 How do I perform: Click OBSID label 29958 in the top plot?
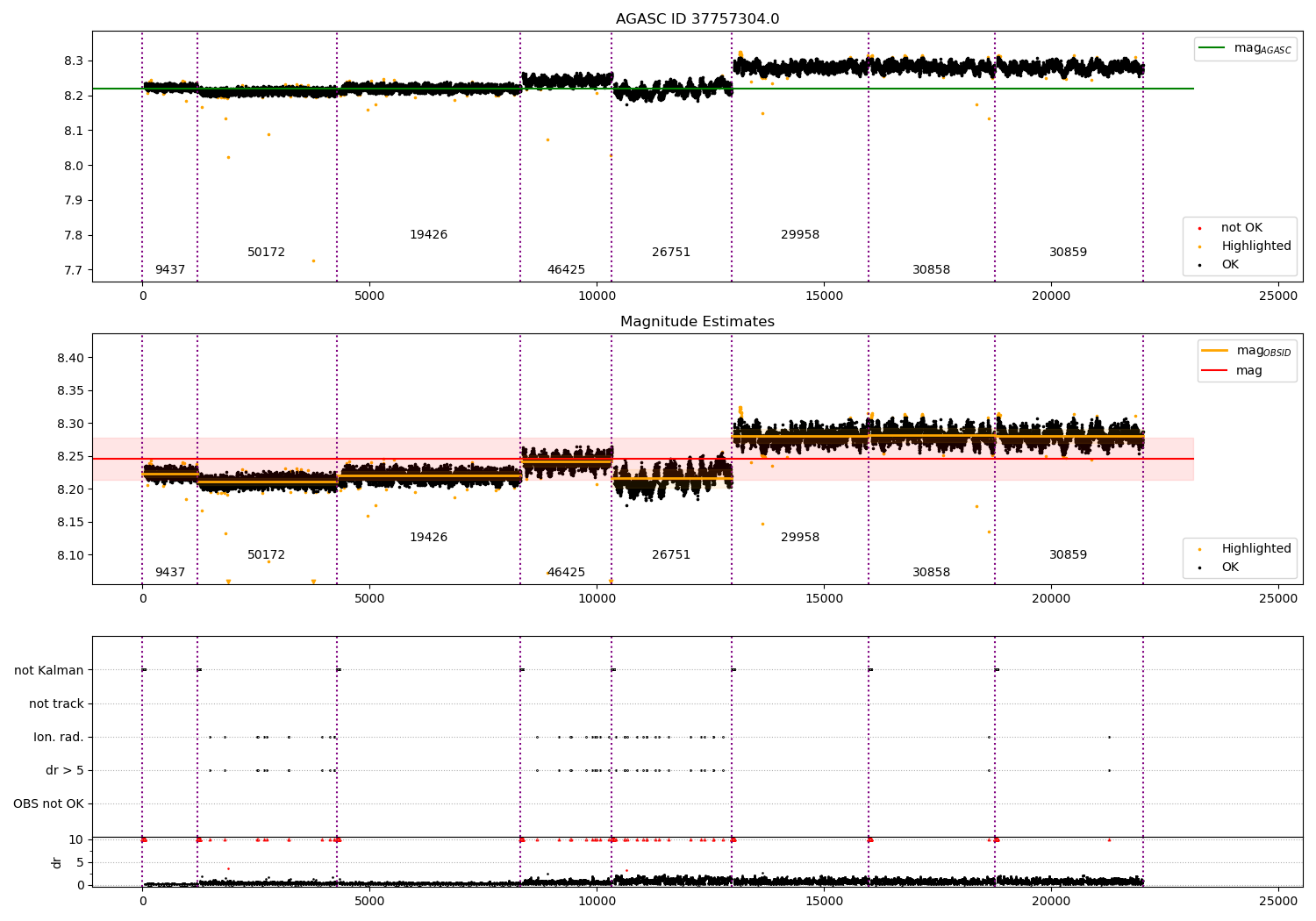[x=800, y=235]
